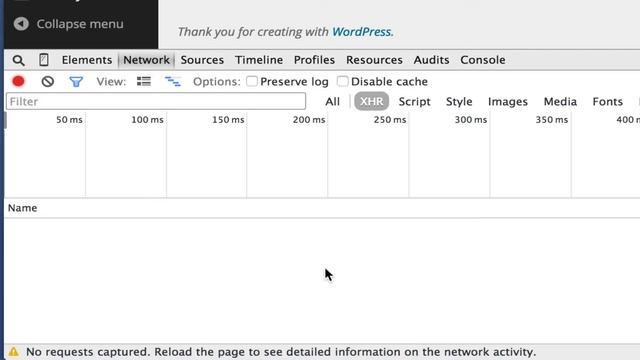The image size is (640, 360).
Task: Click the 'Options:' label text
Action: [x=217, y=82]
